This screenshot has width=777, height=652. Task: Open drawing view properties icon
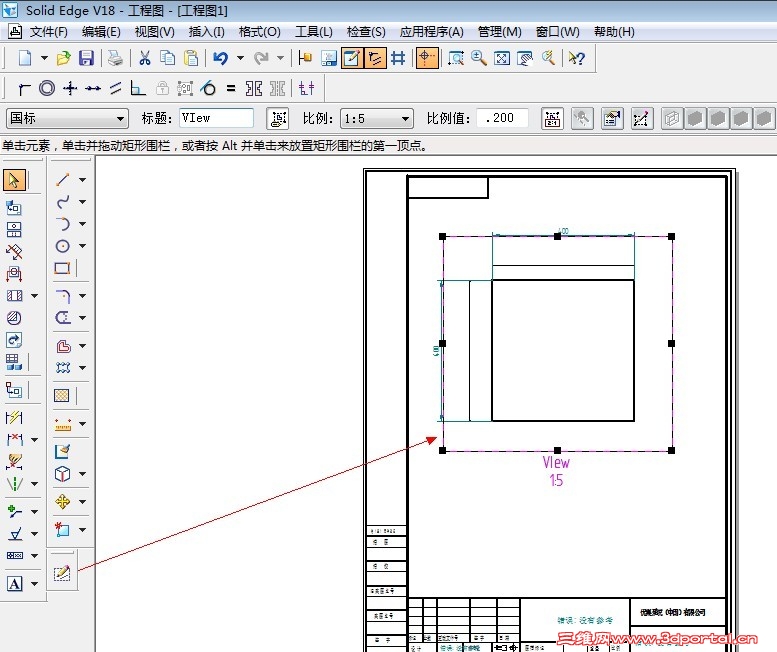[x=612, y=119]
